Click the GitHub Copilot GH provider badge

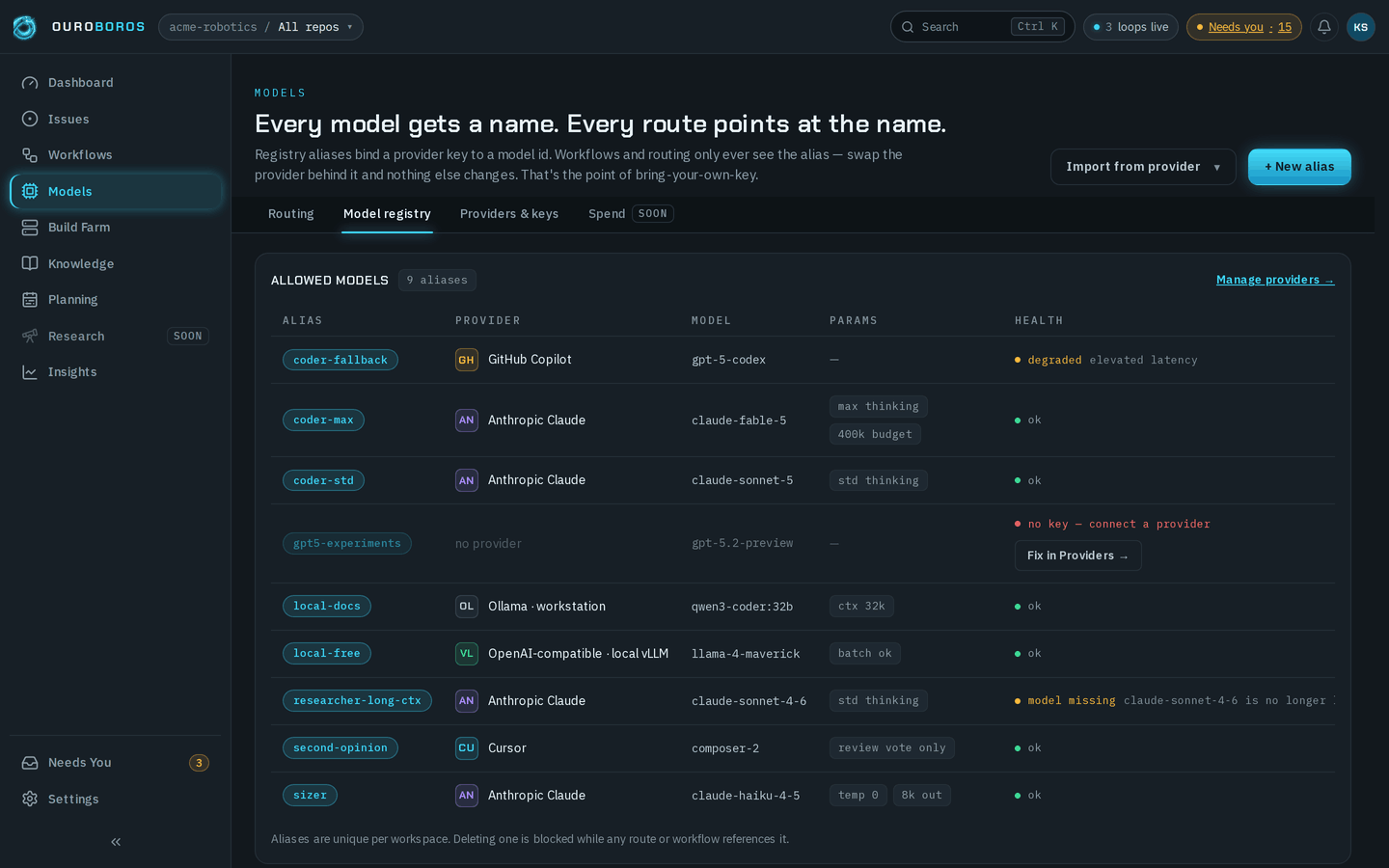pyautogui.click(x=467, y=360)
